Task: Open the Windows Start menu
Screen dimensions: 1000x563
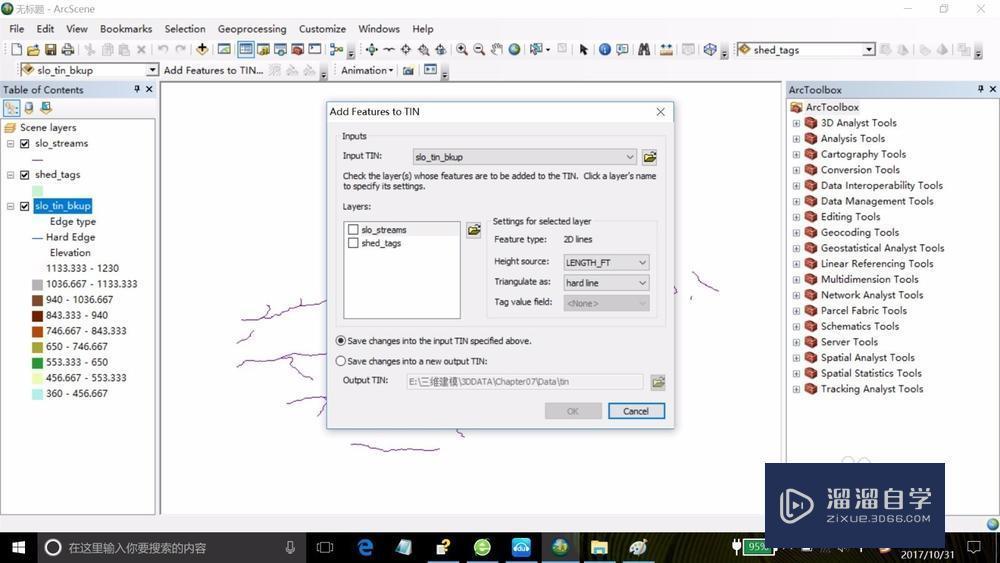Action: coord(18,548)
